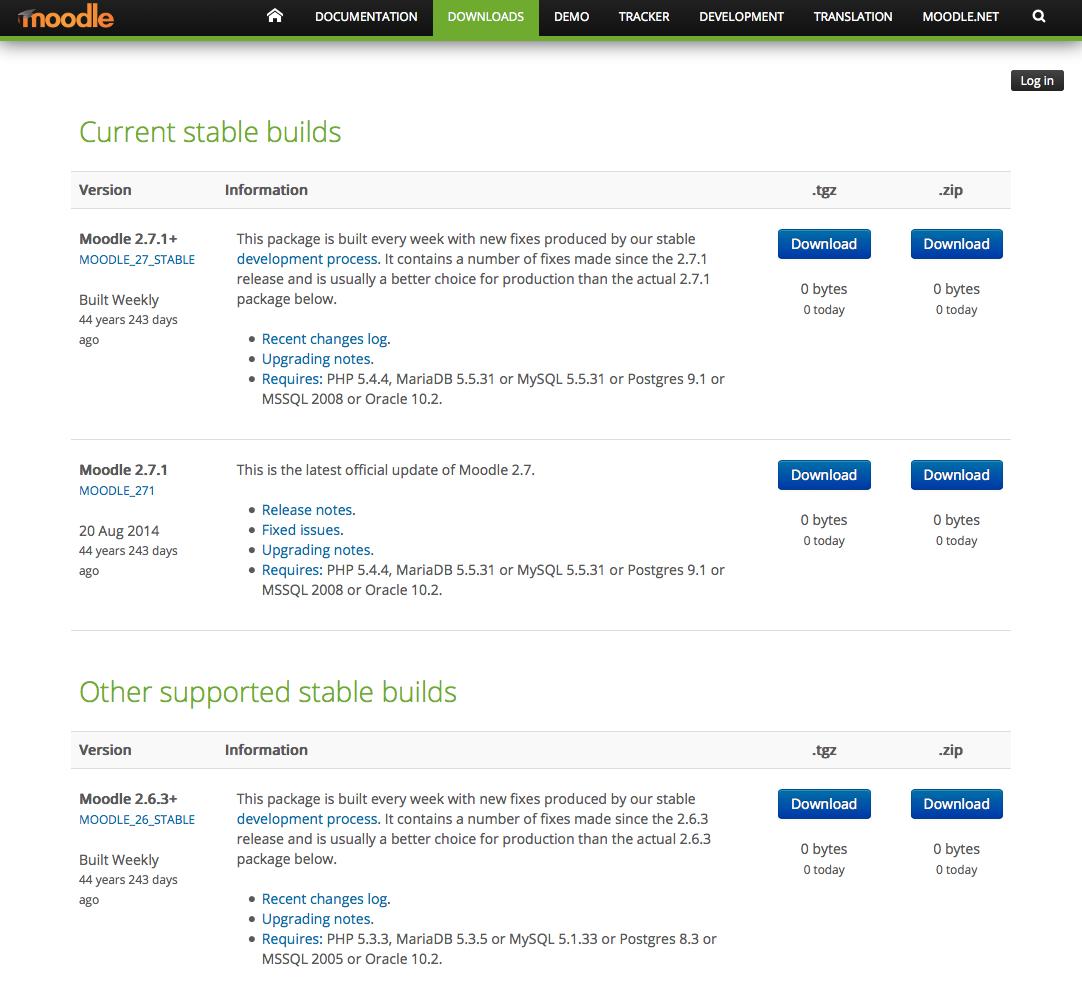Open the MOODLE_26_STABLE link
The width and height of the screenshot is (1082, 997).
(x=137, y=820)
